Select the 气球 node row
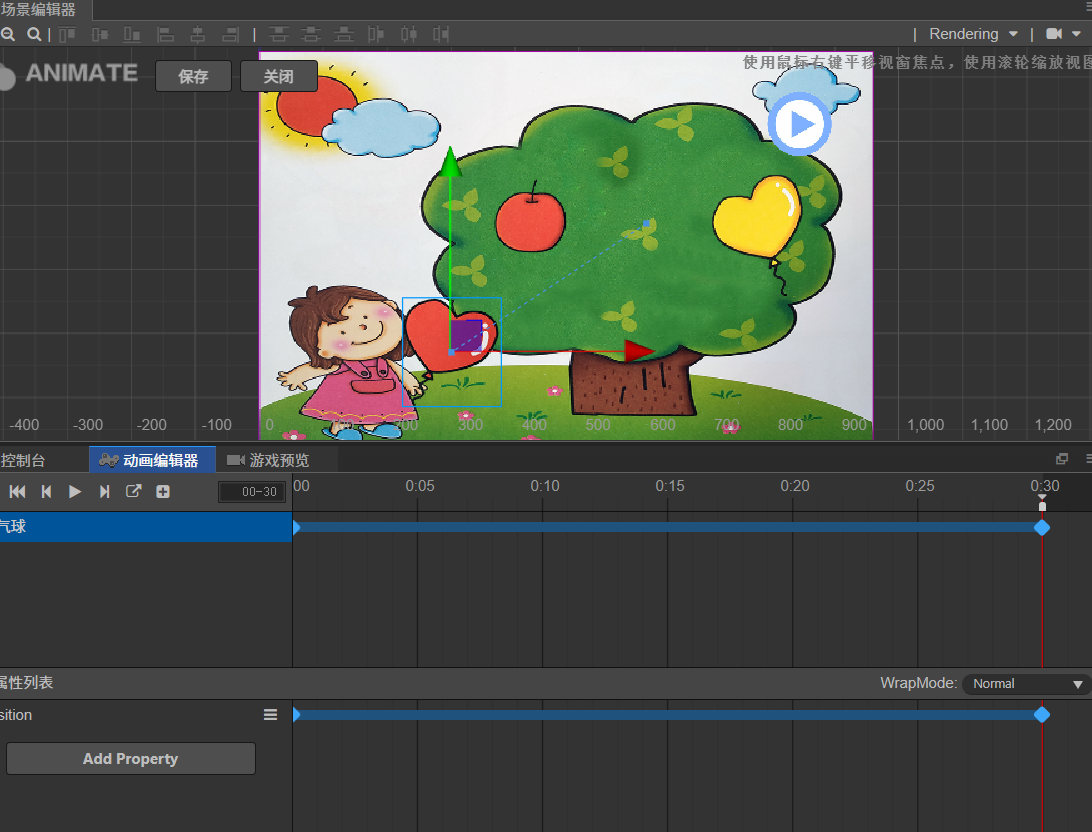Screen dimensions: 1092x832 click(146, 526)
